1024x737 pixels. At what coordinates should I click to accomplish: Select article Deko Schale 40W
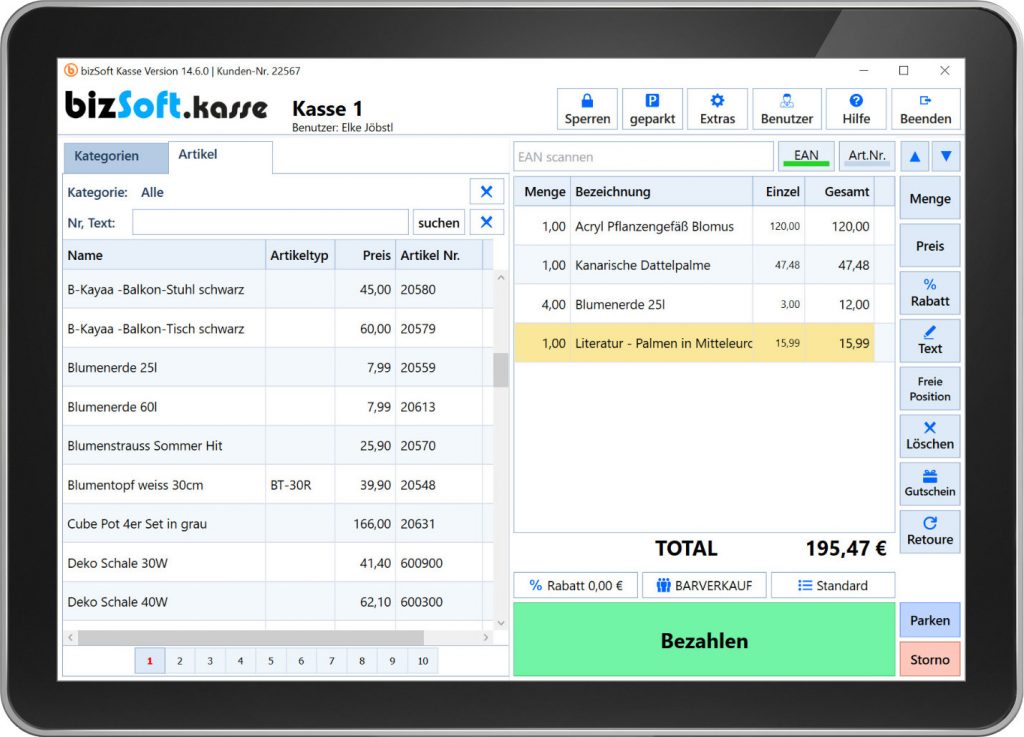tap(278, 602)
